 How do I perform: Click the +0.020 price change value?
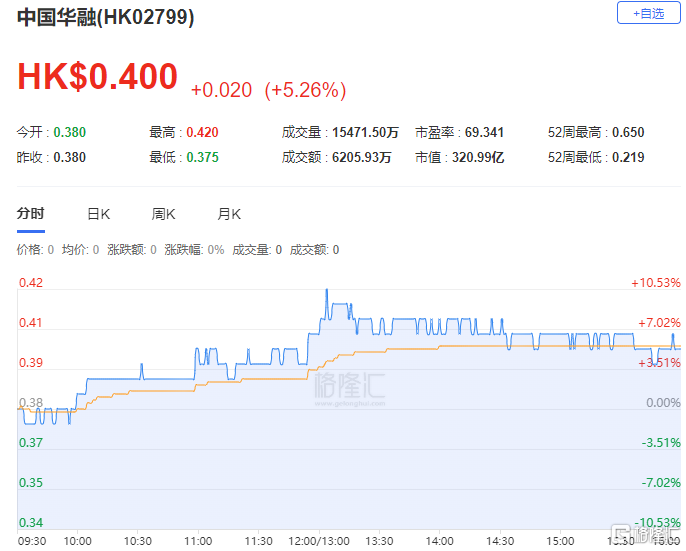click(221, 90)
